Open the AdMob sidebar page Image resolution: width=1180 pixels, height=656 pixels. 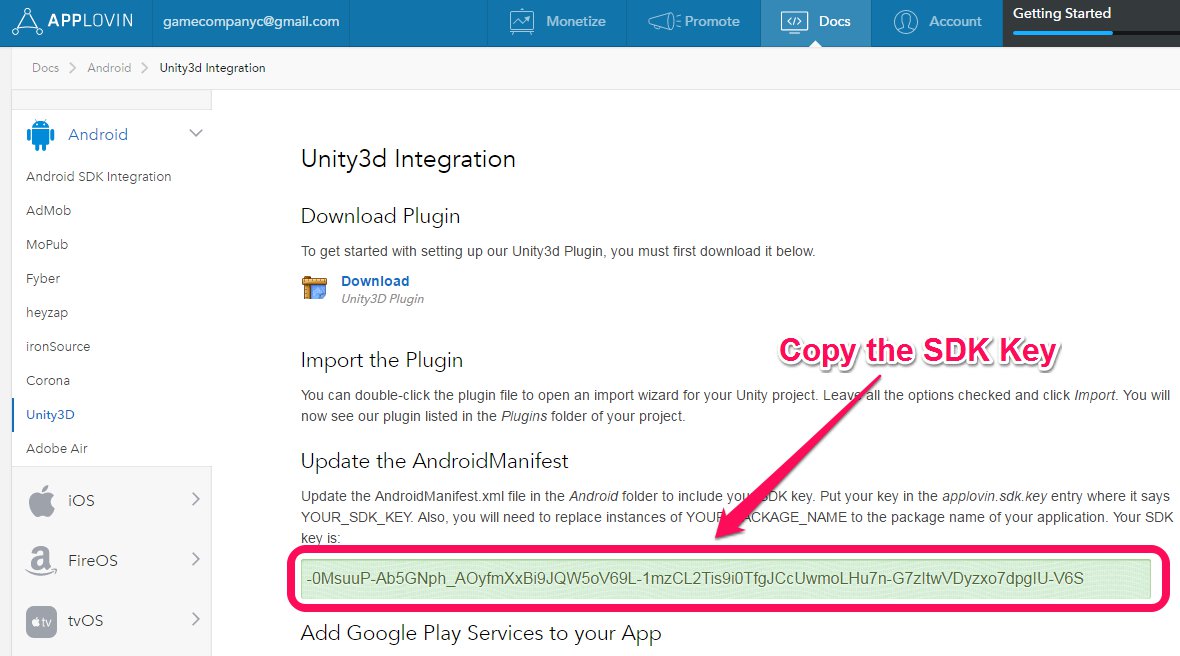(48, 211)
